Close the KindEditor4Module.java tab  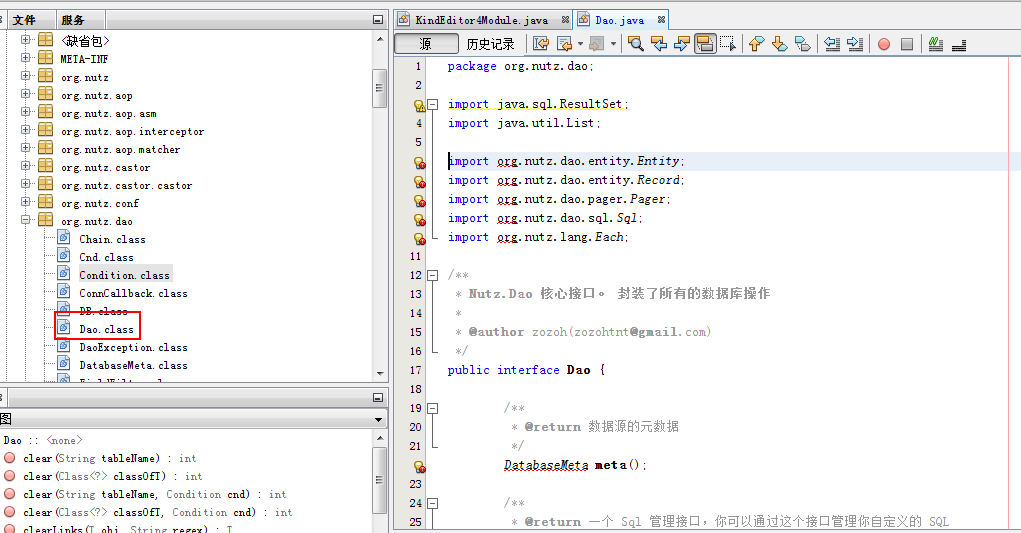565,20
